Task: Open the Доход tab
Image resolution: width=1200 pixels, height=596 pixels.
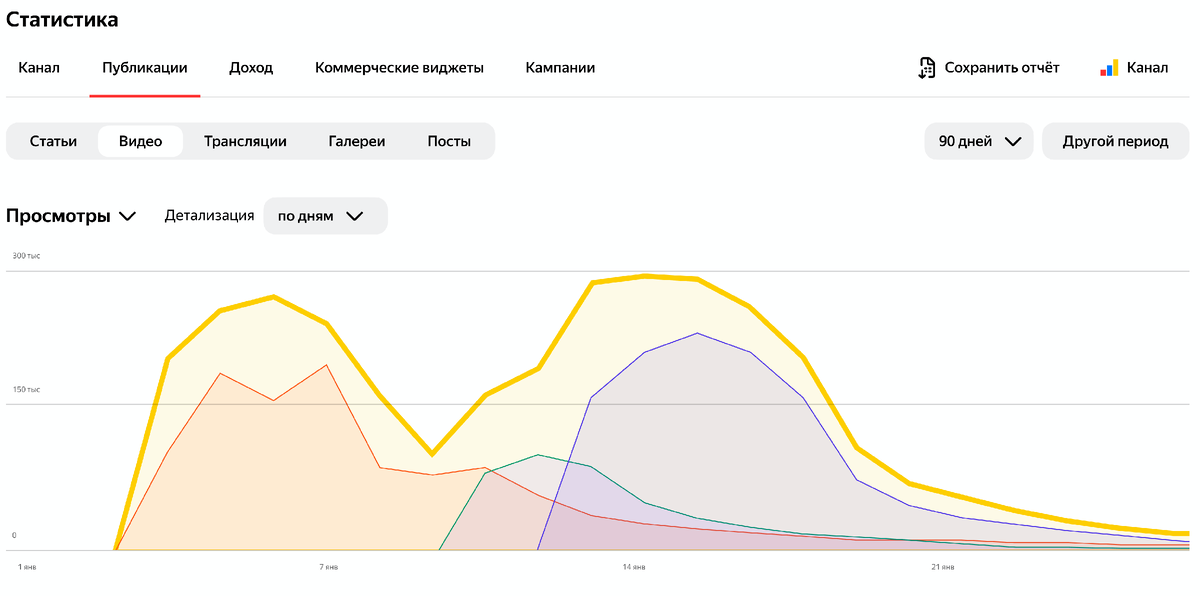Action: coord(251,68)
